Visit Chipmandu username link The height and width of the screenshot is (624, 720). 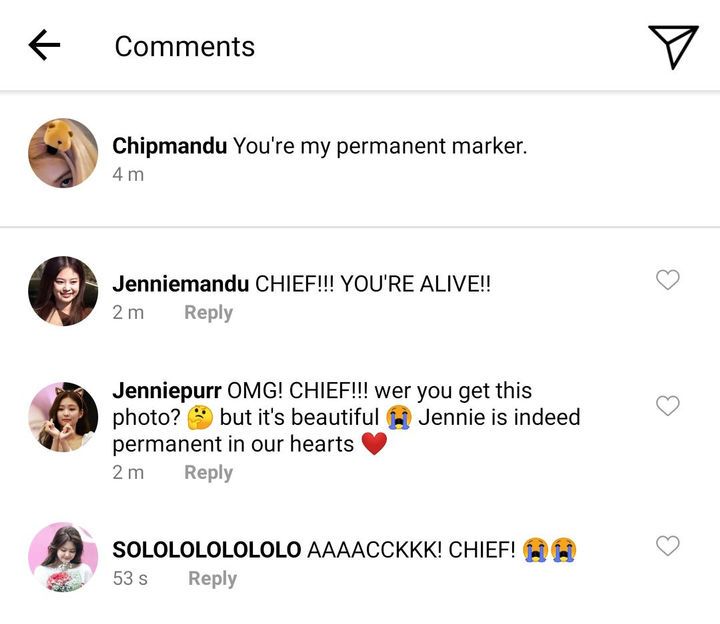(169, 146)
